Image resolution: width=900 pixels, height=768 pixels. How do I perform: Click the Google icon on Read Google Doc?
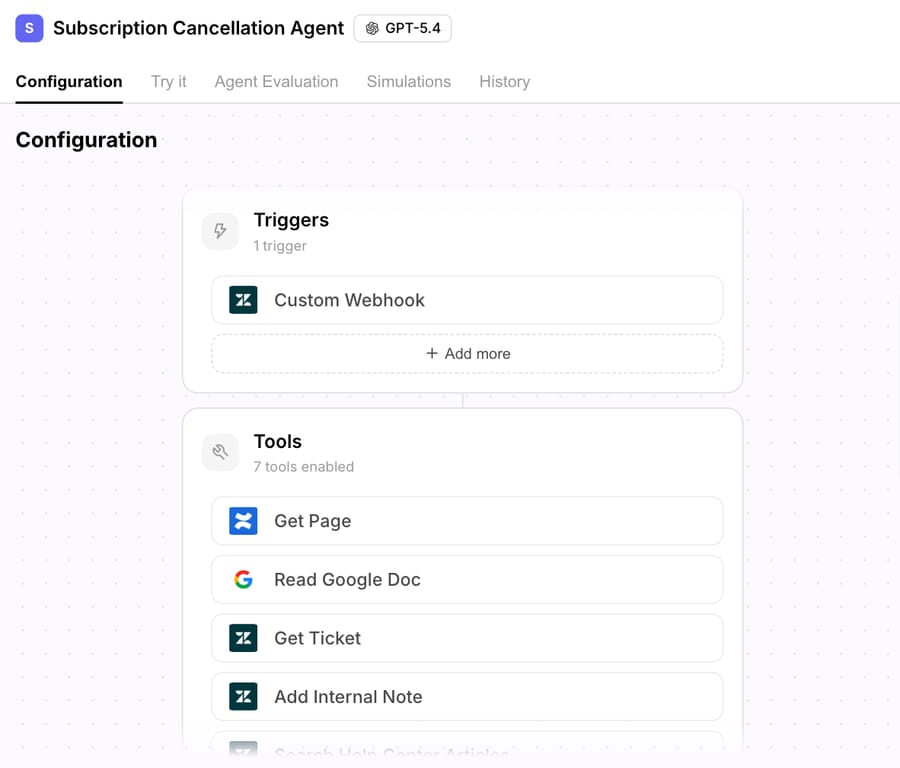click(243, 580)
